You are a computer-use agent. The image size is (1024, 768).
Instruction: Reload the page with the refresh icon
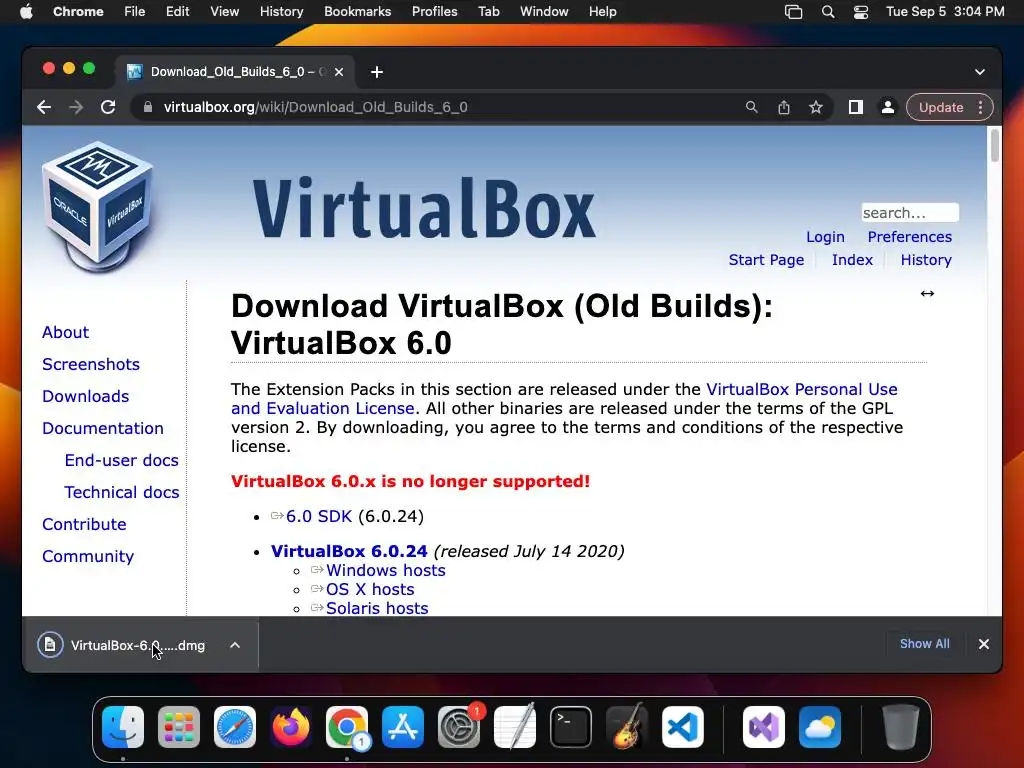coord(108,107)
